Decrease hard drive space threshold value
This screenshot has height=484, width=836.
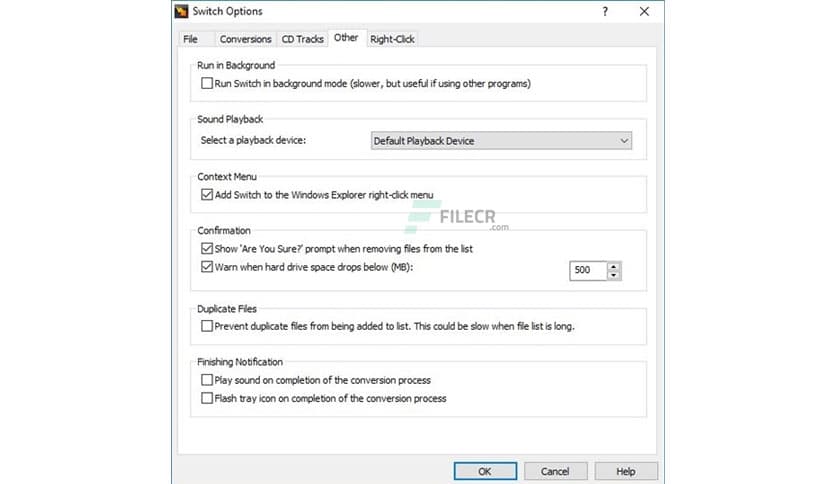614,276
